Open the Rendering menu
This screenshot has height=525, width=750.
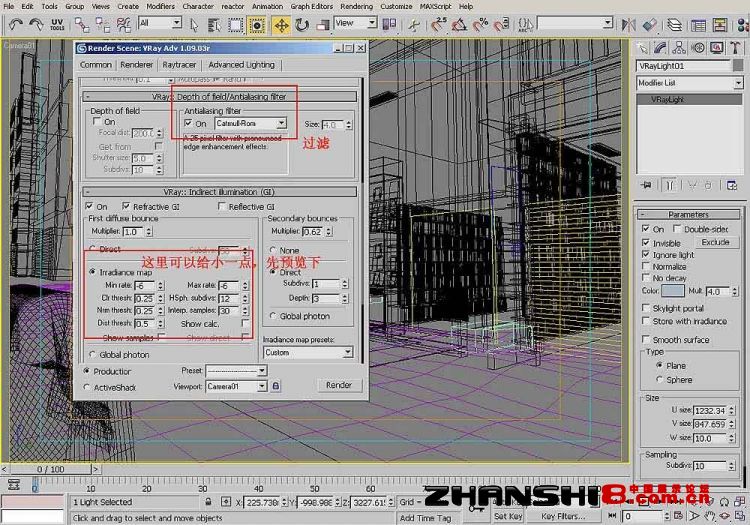click(x=356, y=6)
